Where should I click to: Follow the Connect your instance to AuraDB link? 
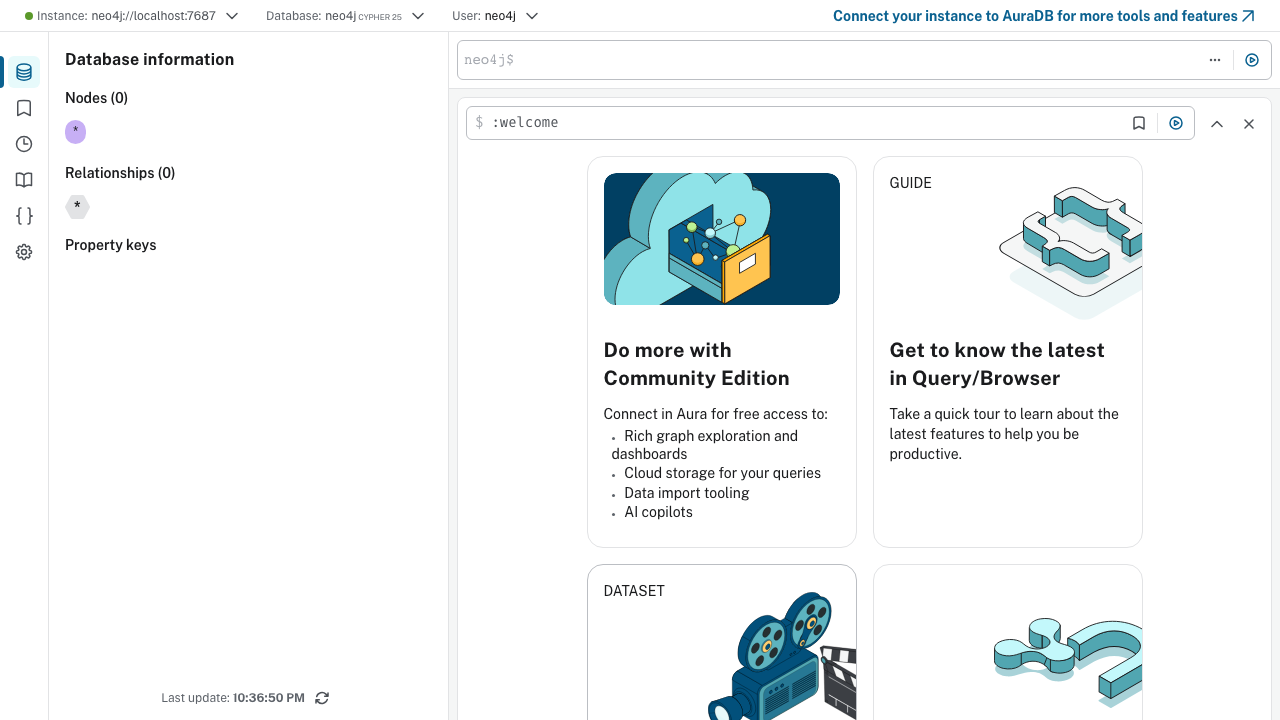(x=1044, y=16)
